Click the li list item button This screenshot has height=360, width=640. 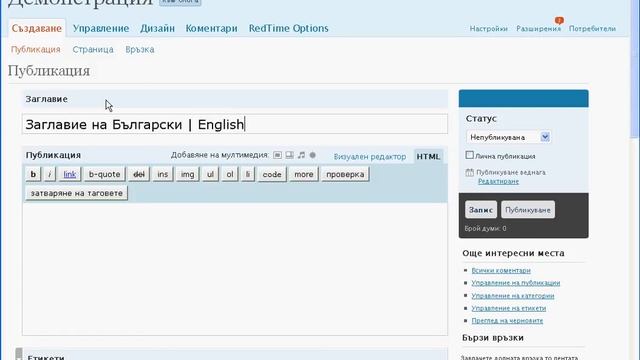248,174
